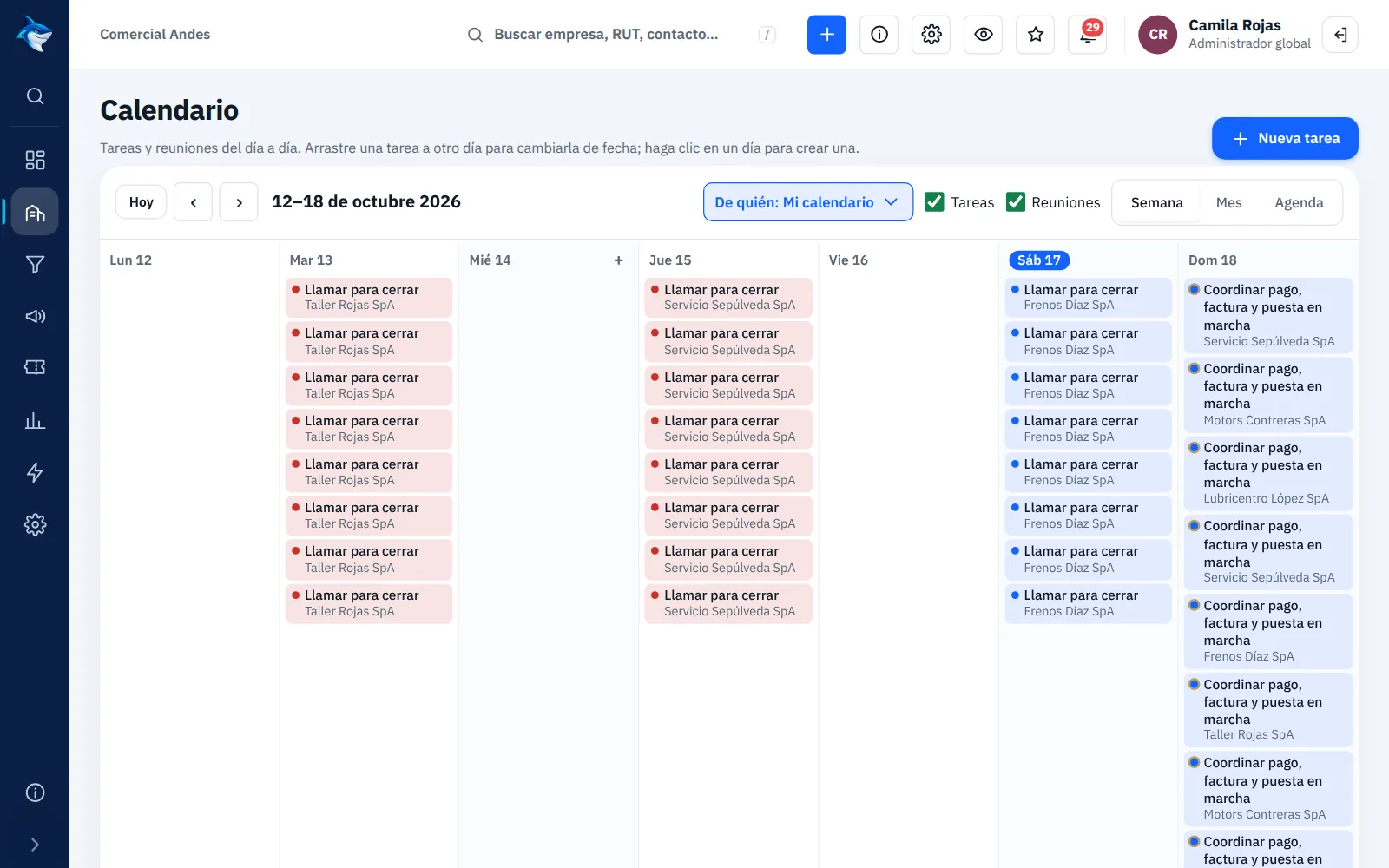Image resolution: width=1389 pixels, height=868 pixels.
Task: Open the Coordinar pago task for Taller Rojas SpA
Action: (1268, 709)
